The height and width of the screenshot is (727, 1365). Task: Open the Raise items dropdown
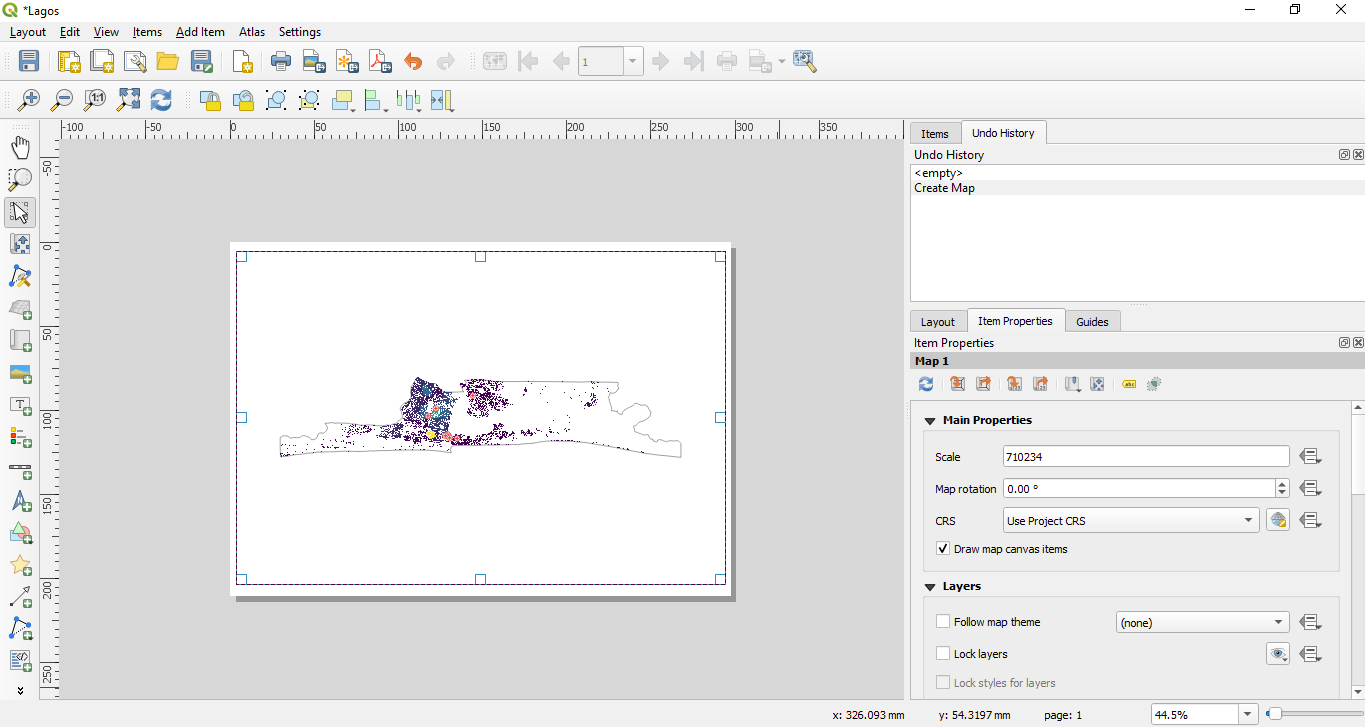(x=343, y=100)
